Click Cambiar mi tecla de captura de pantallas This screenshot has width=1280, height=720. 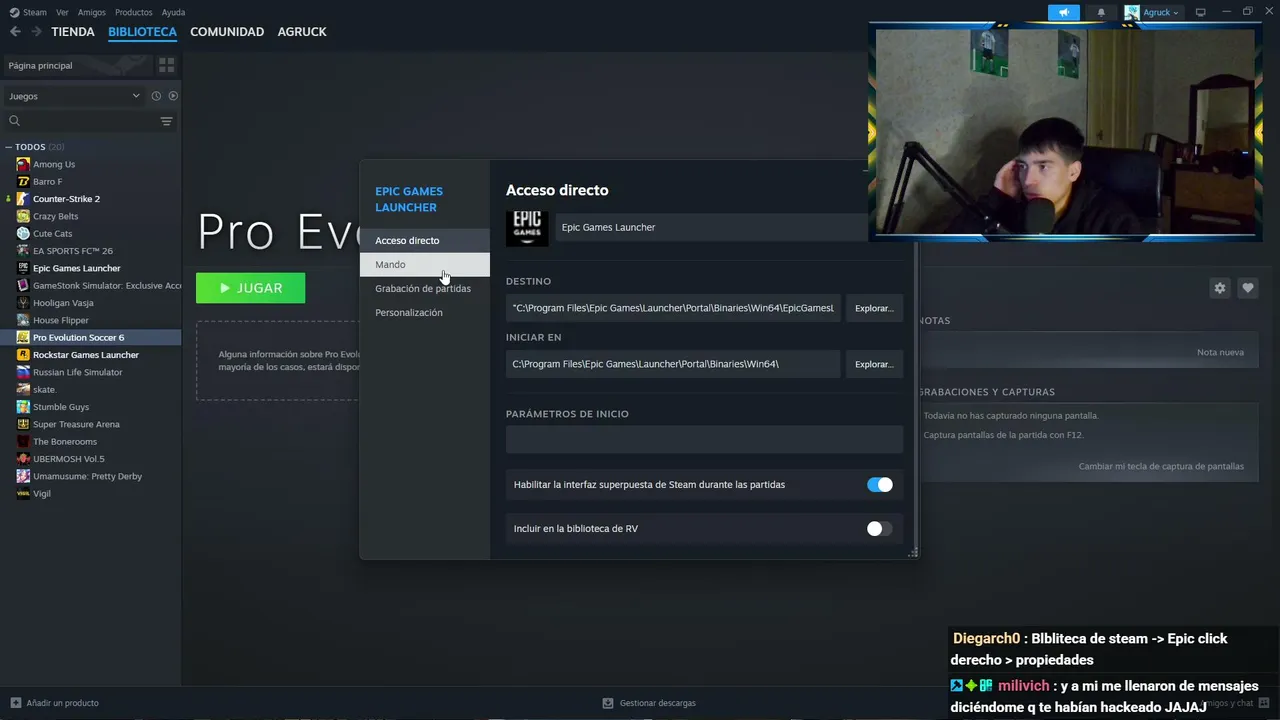click(1161, 466)
